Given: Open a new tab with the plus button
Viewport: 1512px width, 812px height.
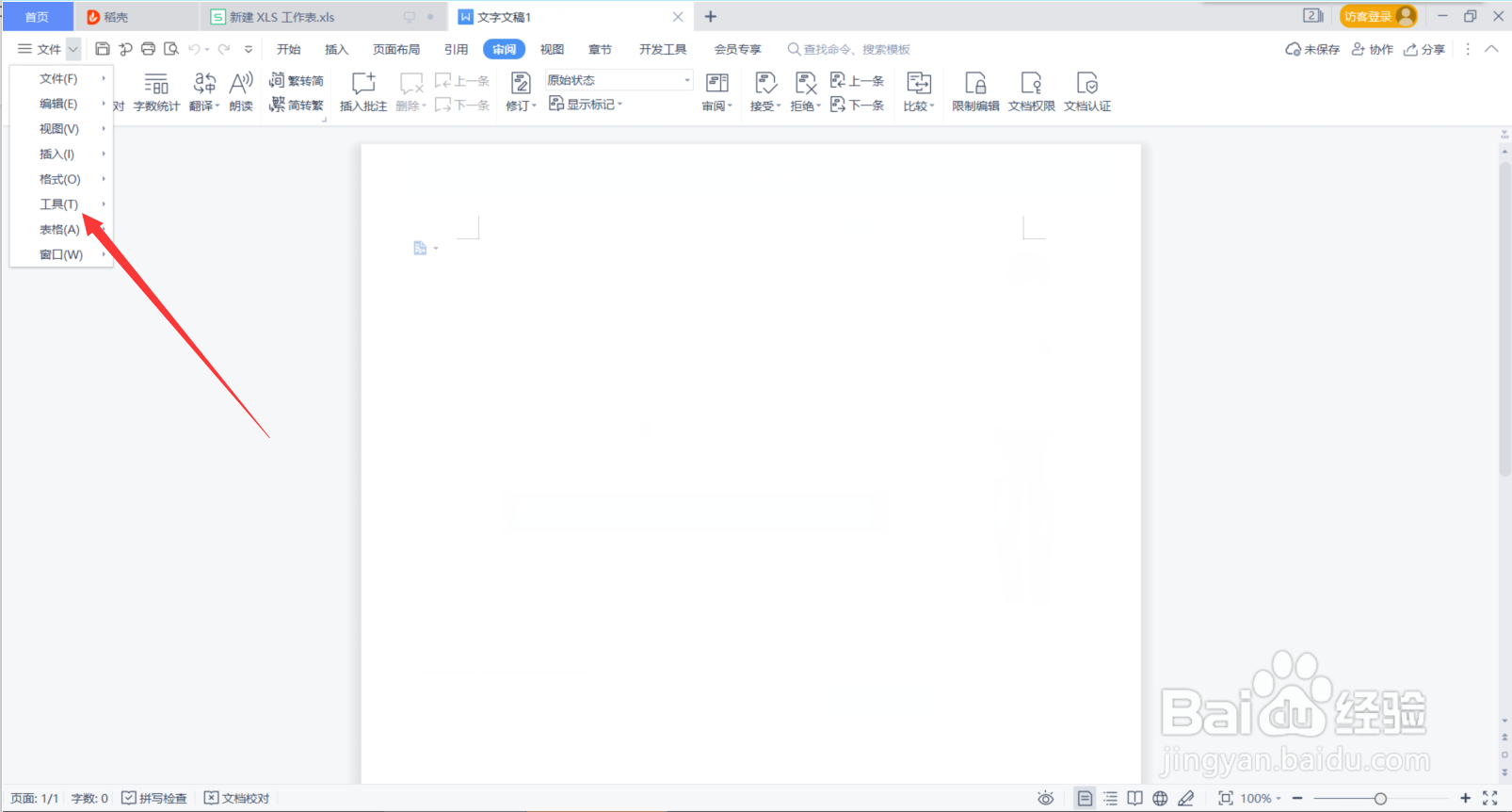Looking at the screenshot, I should coord(711,17).
